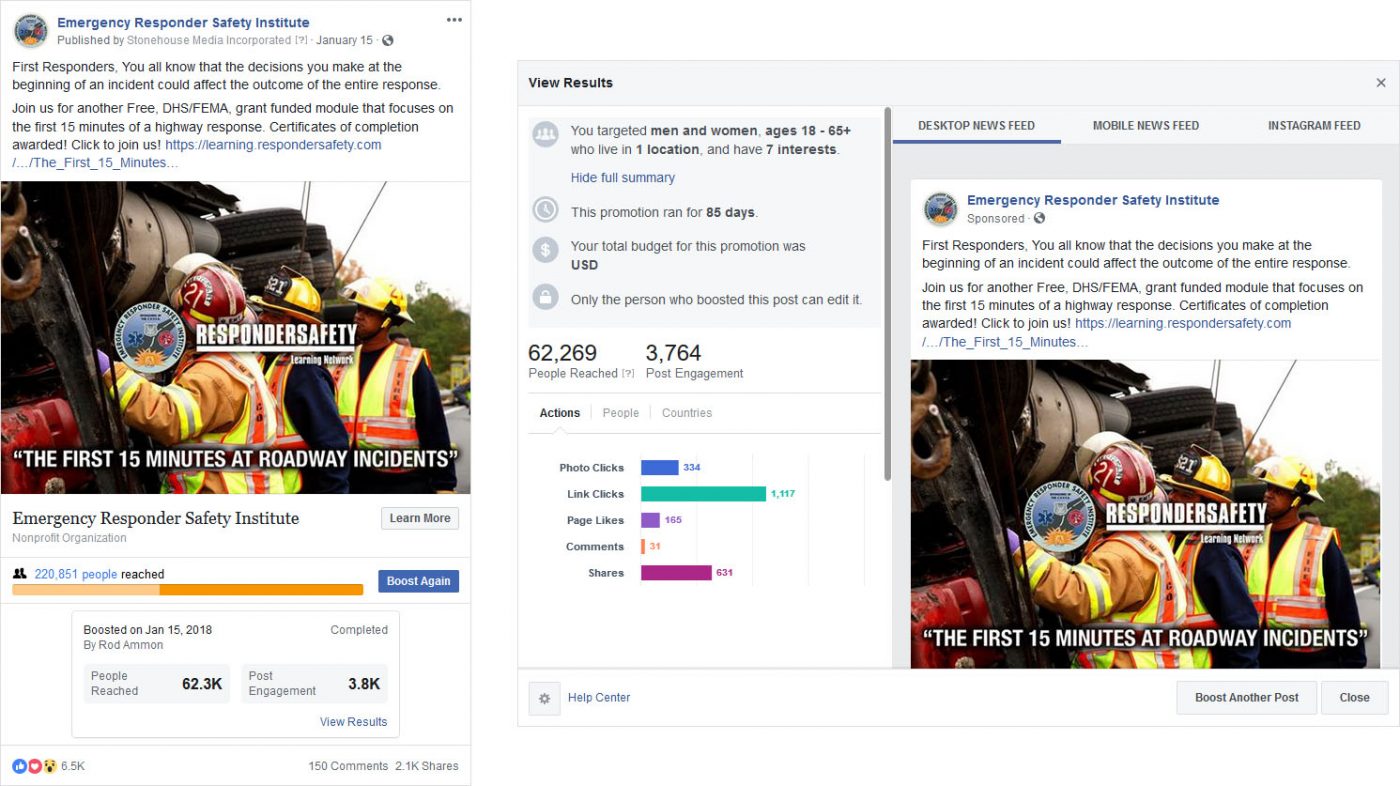Image resolution: width=1400 pixels, height=786 pixels.
Task: Click the audience people icon in summary
Action: (545, 134)
